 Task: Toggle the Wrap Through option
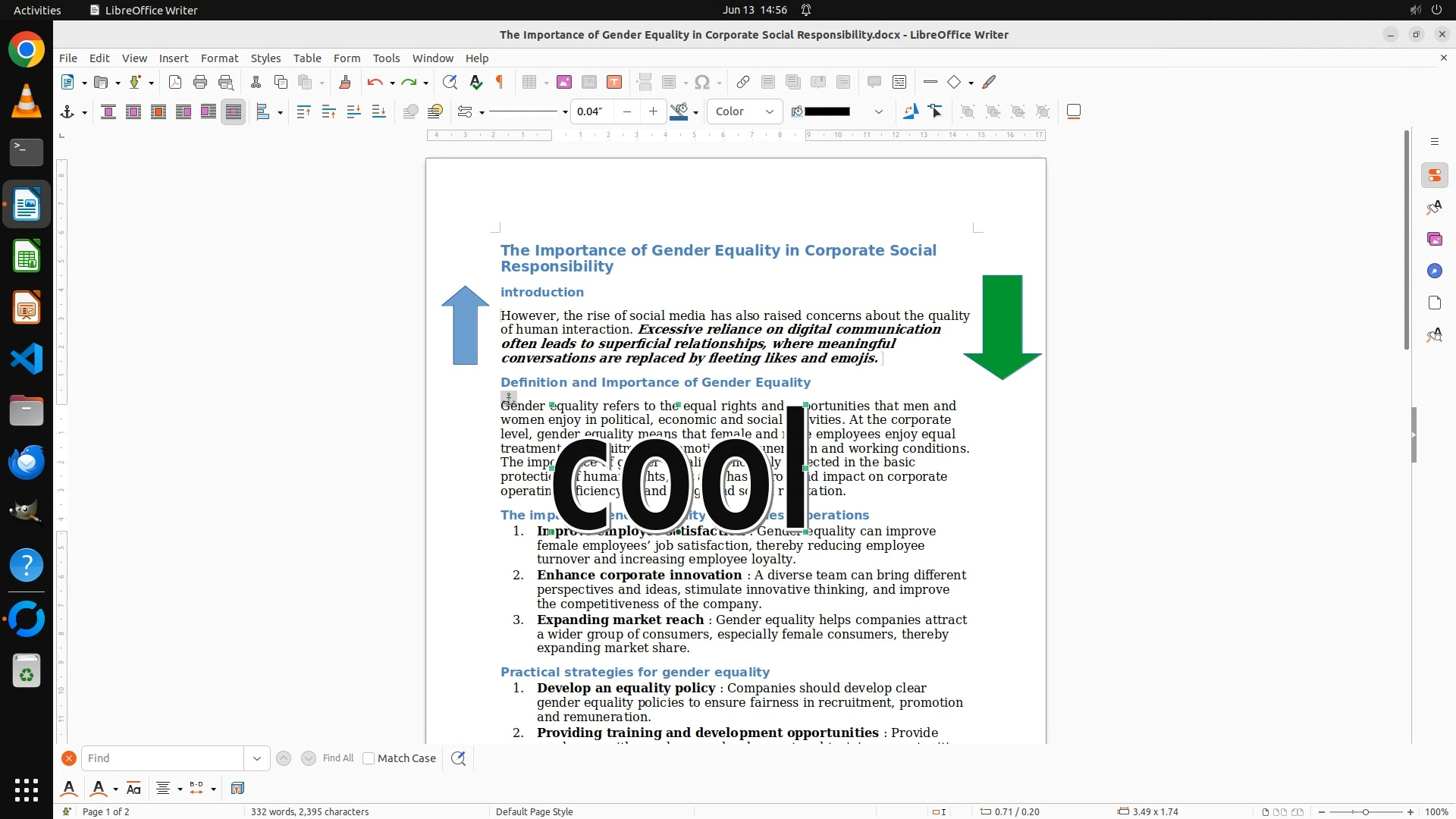(x=234, y=111)
